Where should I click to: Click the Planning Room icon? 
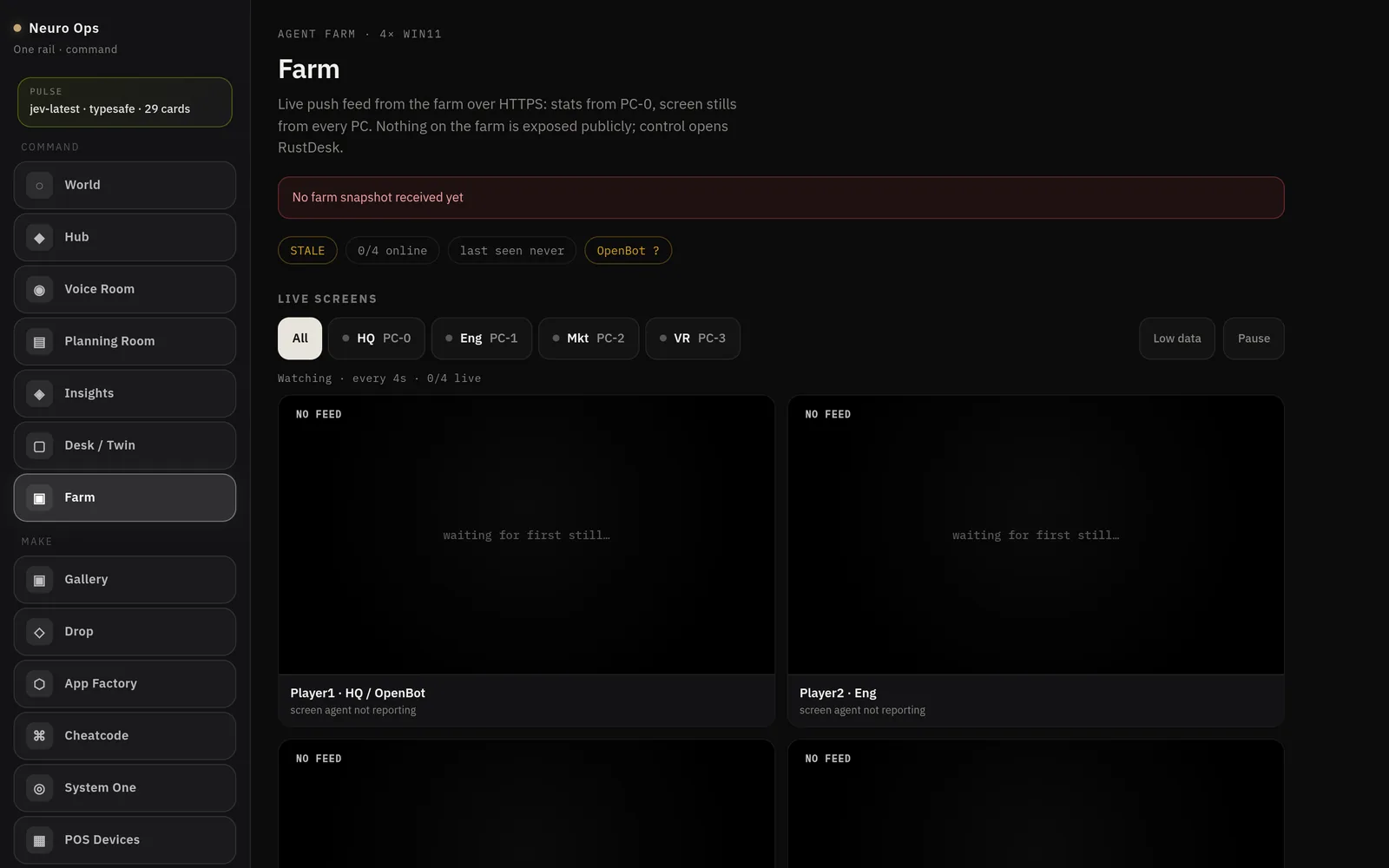(39, 341)
